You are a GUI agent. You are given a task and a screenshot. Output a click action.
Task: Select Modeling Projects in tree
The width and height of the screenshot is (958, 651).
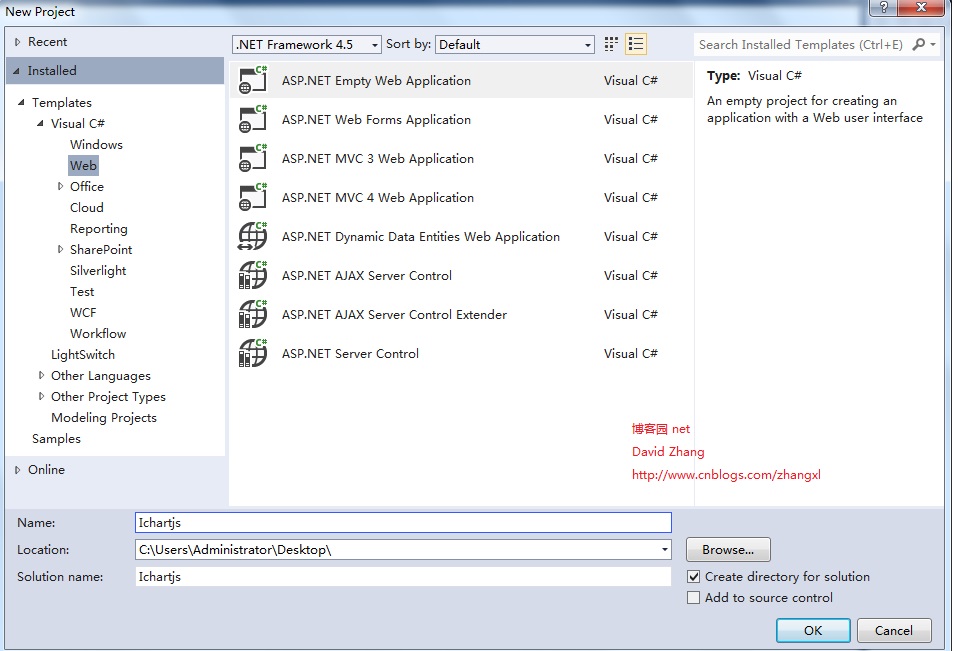[104, 418]
